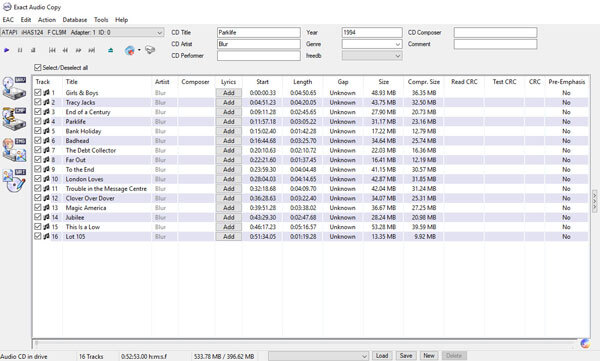Uncheck the End of a Century checkbox
Viewport: 600px width, 361px height.
click(38, 111)
